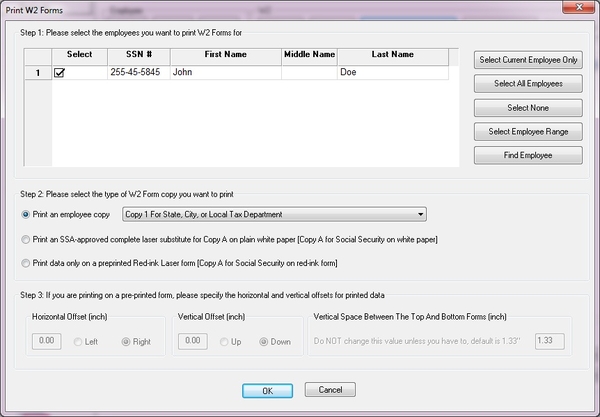Click the Select None button
The width and height of the screenshot is (600, 417).
click(x=528, y=107)
